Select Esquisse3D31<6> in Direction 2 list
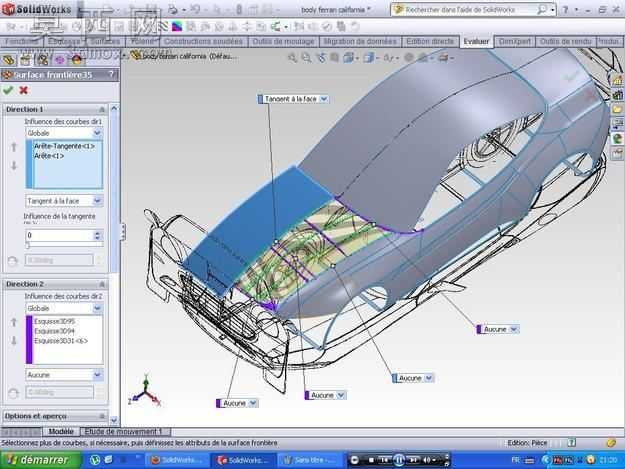 (61, 341)
